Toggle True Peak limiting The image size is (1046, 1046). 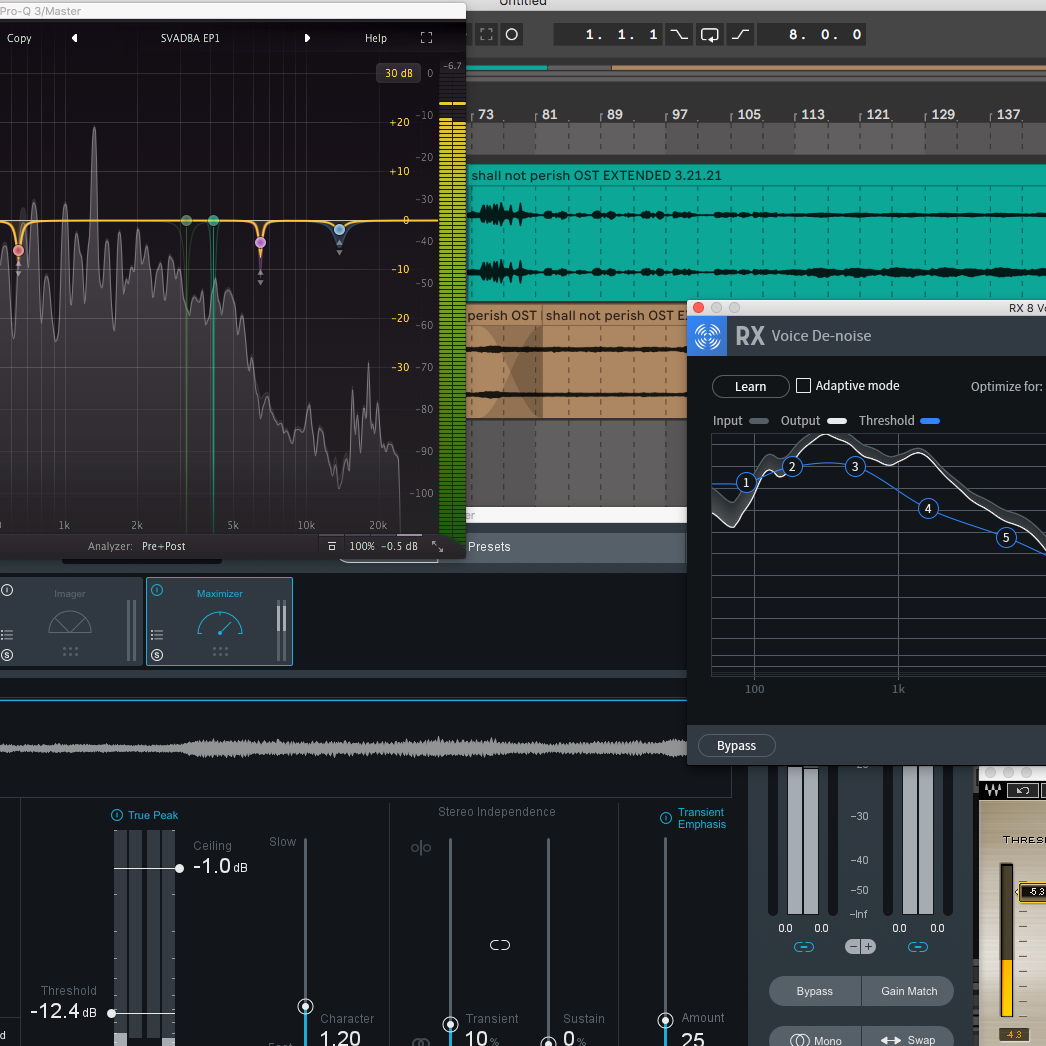(117, 815)
